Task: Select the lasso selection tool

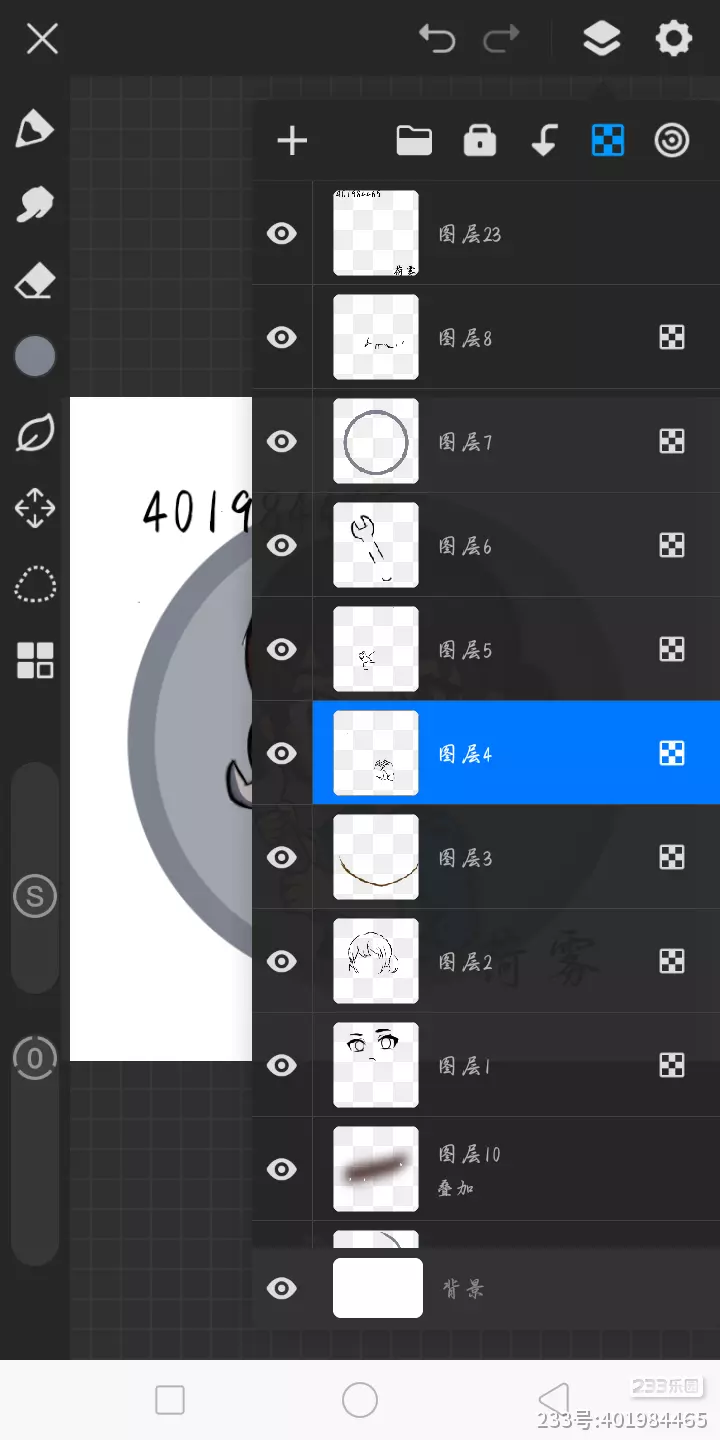Action: tap(35, 585)
